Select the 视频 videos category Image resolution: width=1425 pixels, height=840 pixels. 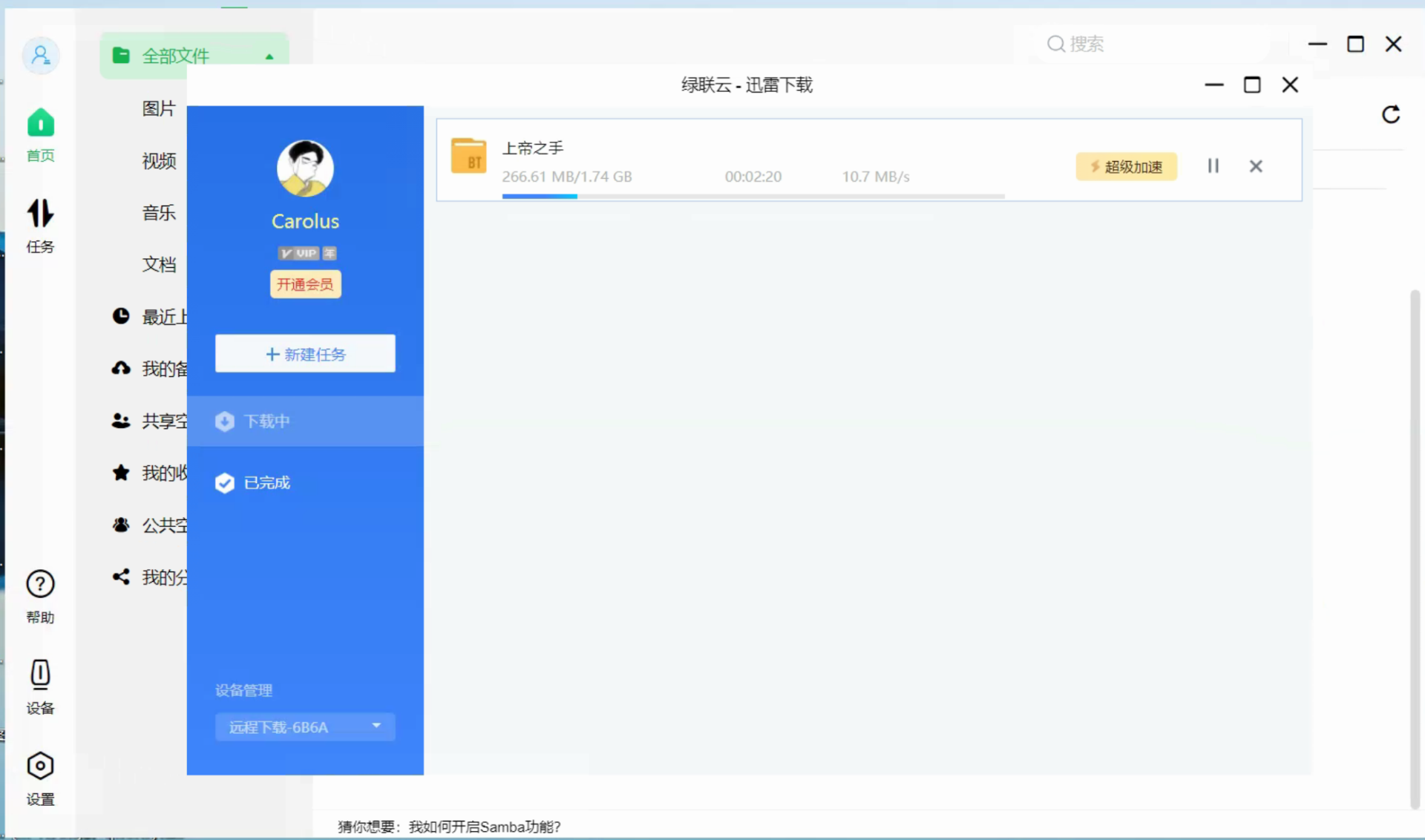pyautogui.click(x=158, y=160)
